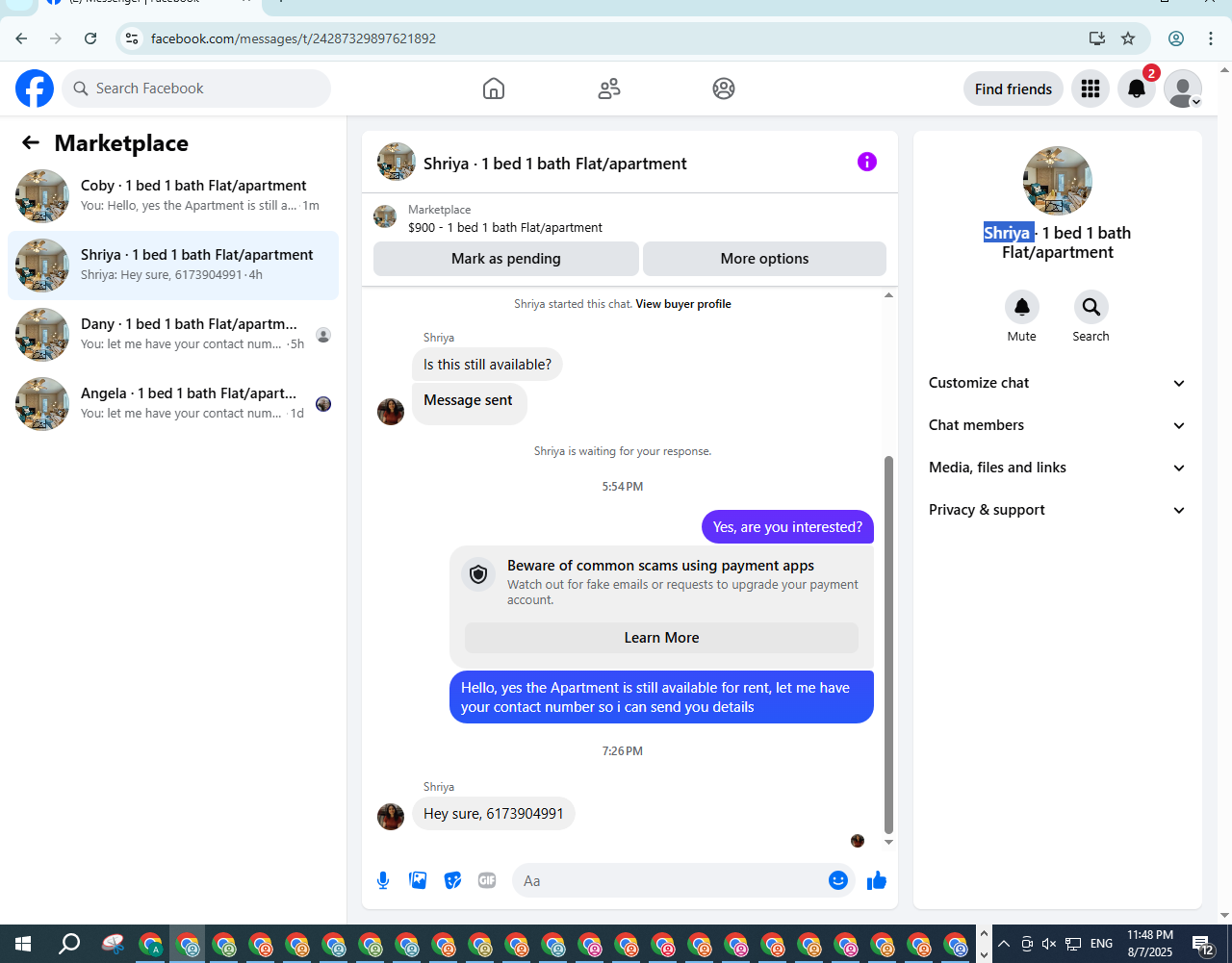Send a thumbs-up like

coord(876,880)
